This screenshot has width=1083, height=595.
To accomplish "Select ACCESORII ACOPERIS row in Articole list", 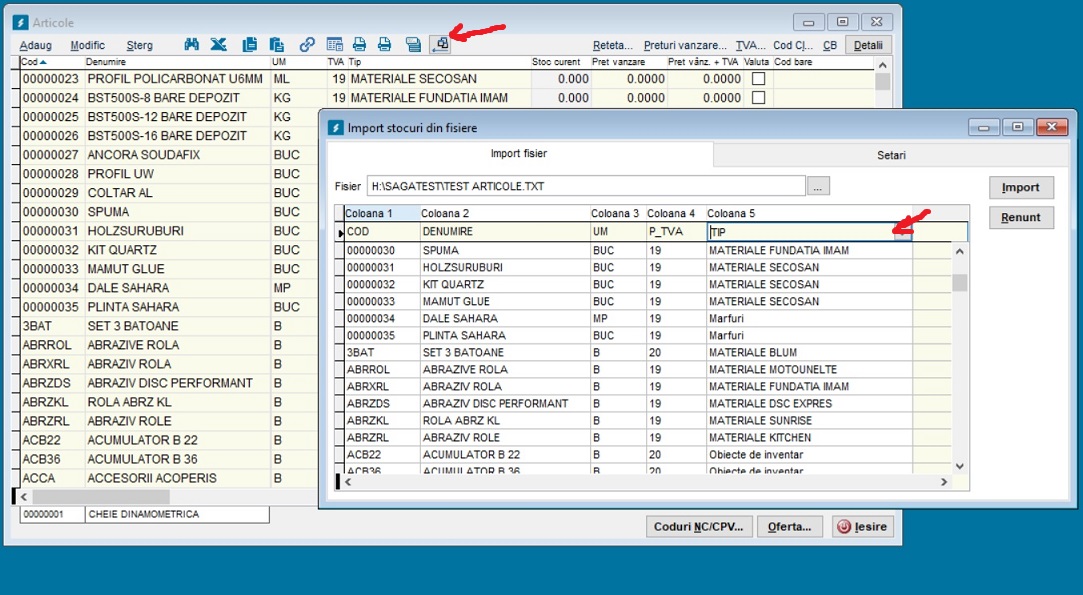I will (169, 478).
